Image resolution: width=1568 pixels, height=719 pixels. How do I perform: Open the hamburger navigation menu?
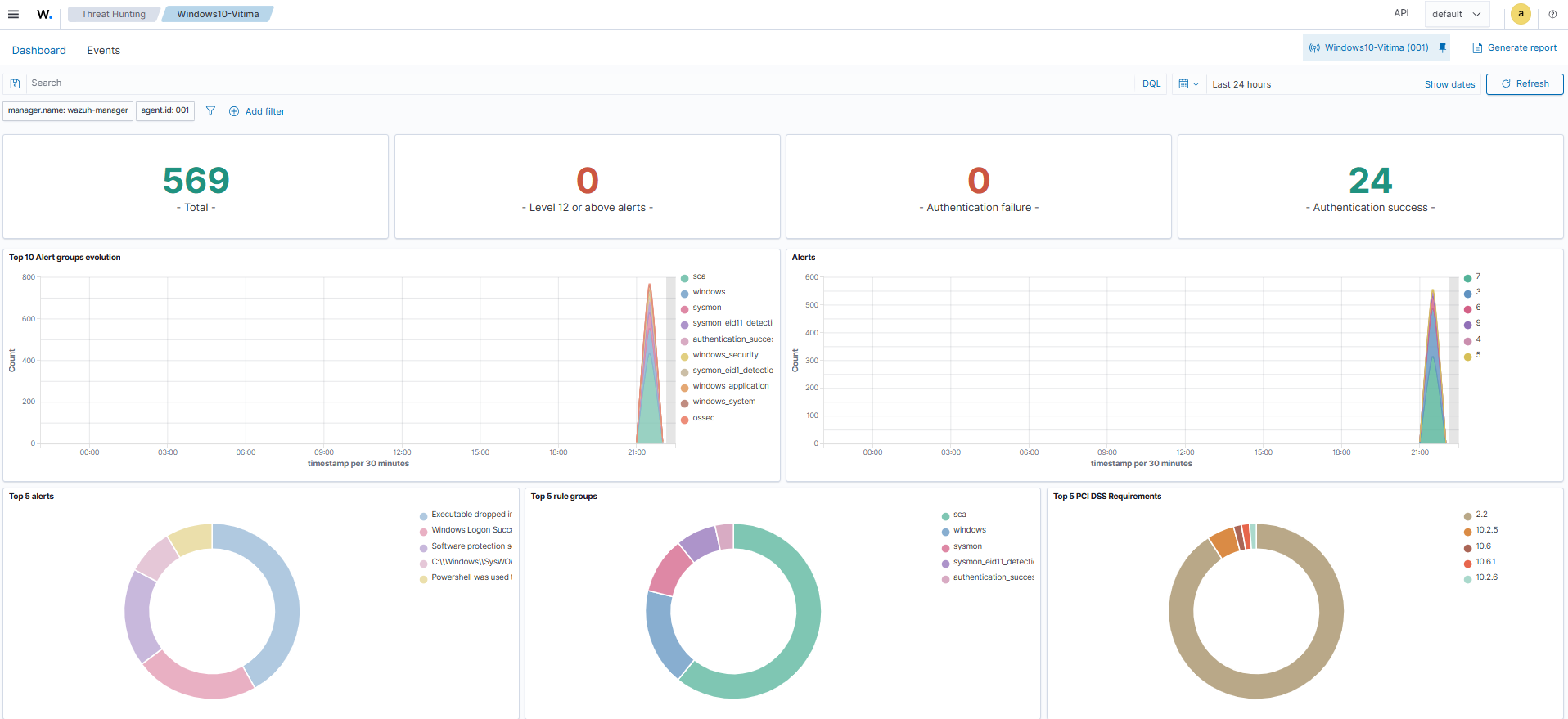13,14
